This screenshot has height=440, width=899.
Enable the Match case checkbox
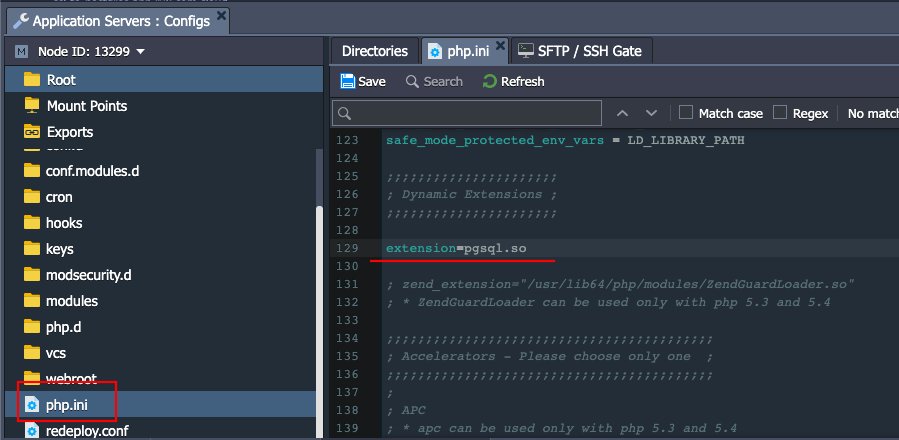point(686,112)
